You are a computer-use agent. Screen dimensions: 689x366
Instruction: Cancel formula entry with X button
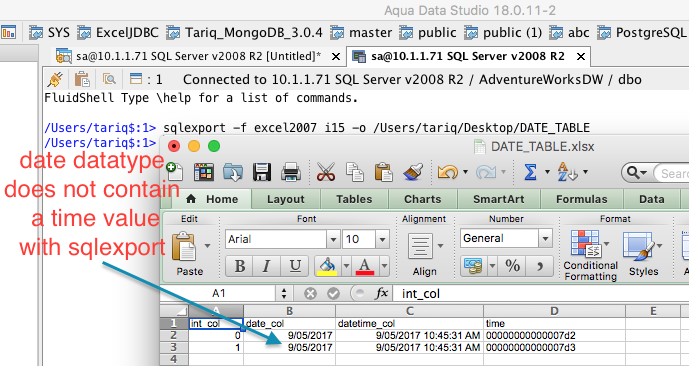310,293
